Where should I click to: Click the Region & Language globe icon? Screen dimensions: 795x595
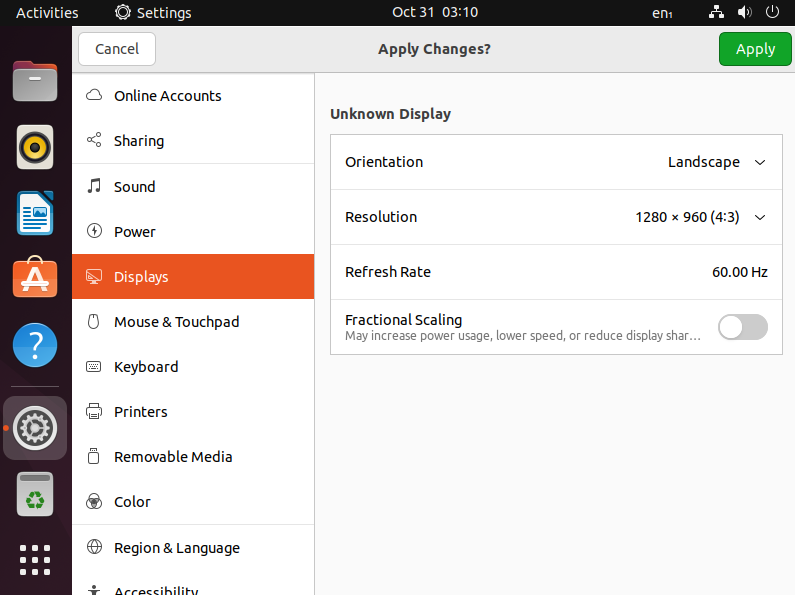94,547
